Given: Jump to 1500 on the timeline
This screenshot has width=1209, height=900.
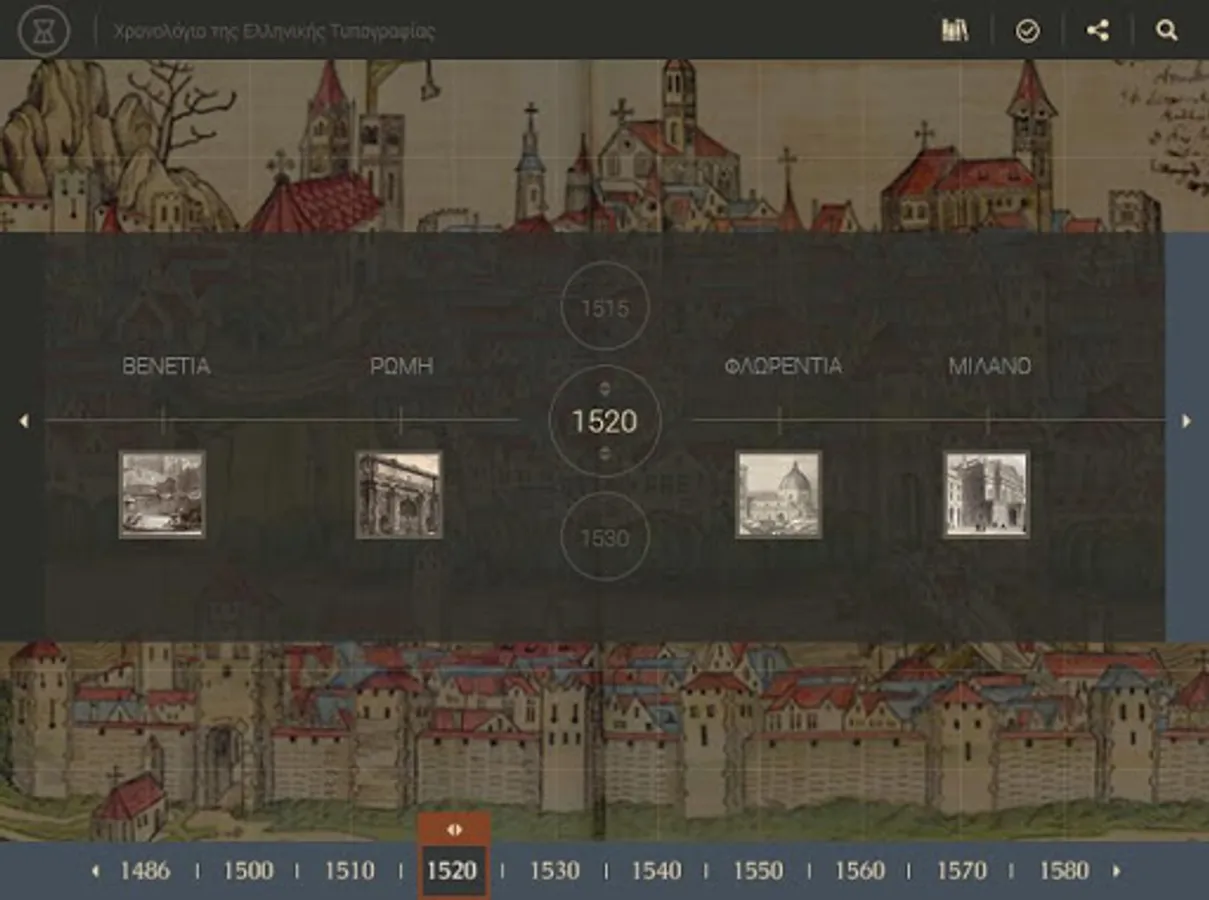Looking at the screenshot, I should (248, 870).
